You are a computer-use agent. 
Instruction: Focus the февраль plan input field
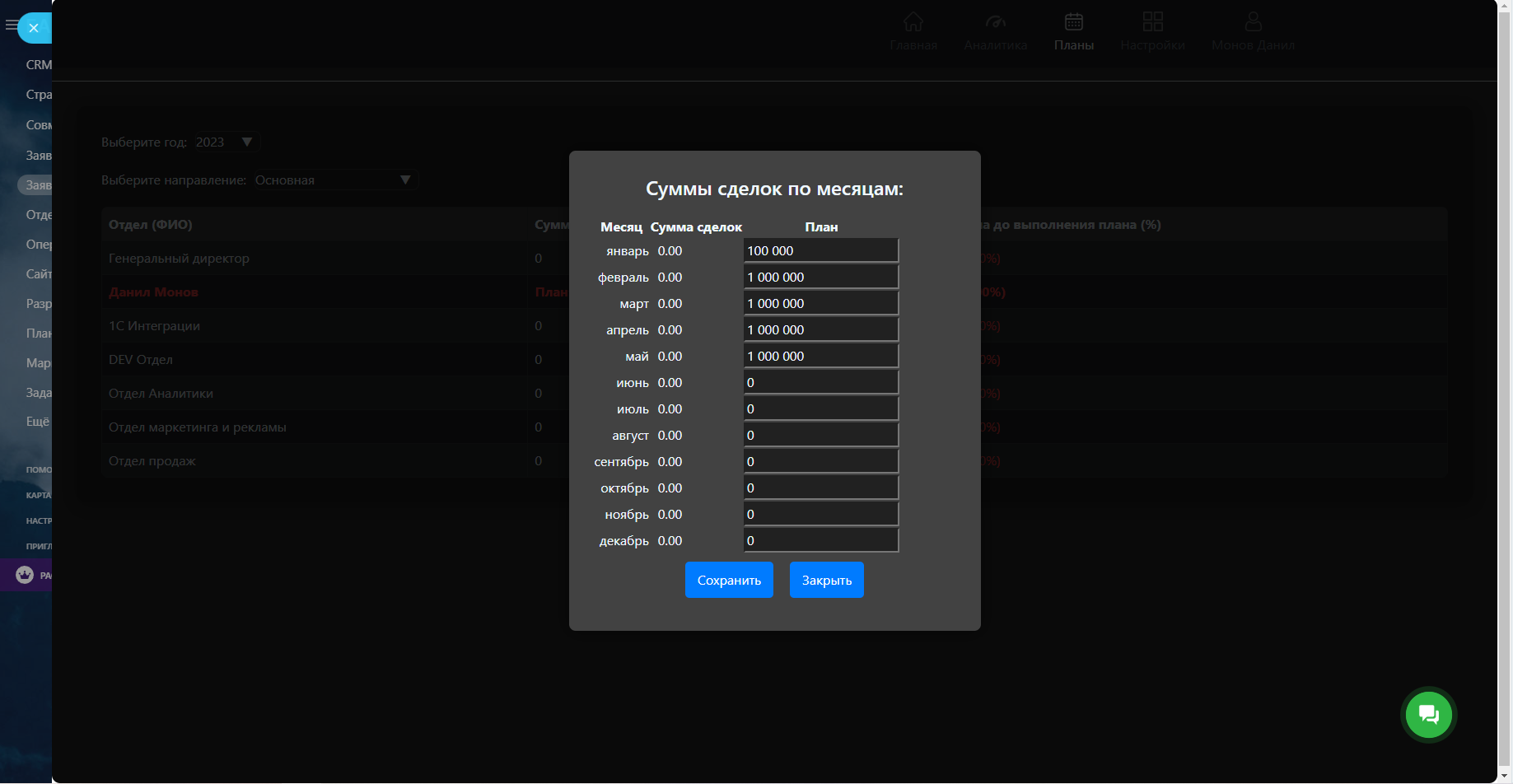tap(821, 277)
